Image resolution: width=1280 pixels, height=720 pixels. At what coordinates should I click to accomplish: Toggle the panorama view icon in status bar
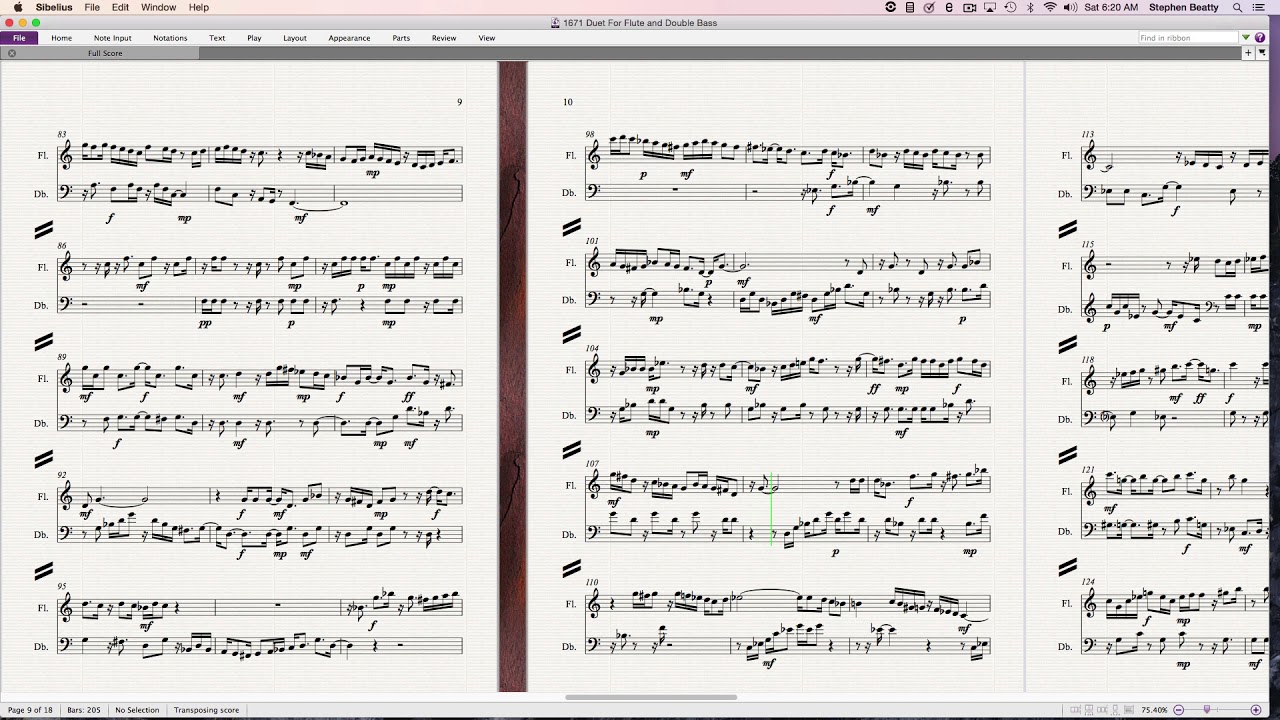(x=1129, y=710)
